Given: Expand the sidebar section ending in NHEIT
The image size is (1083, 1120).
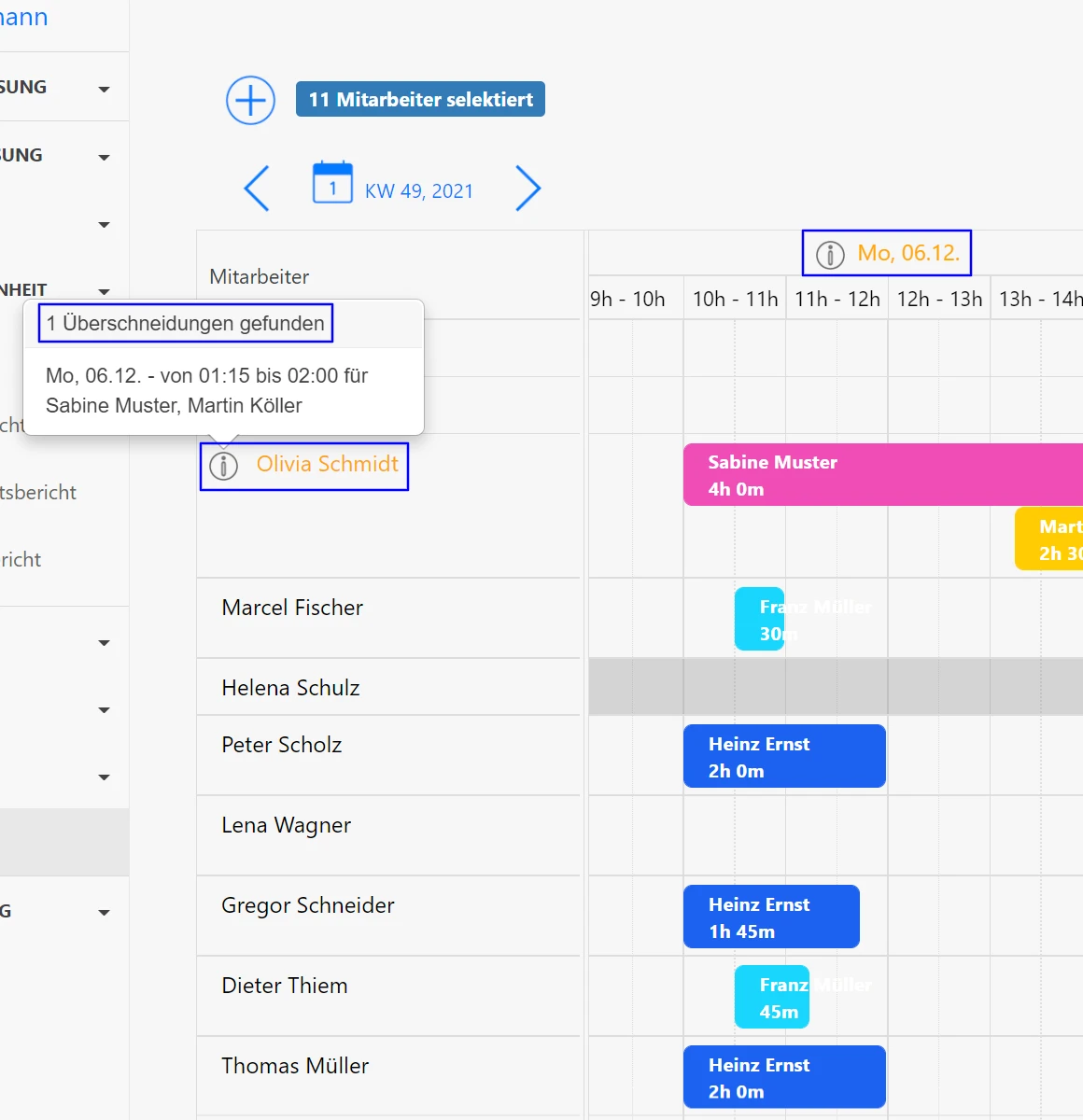Looking at the screenshot, I should click(x=104, y=291).
